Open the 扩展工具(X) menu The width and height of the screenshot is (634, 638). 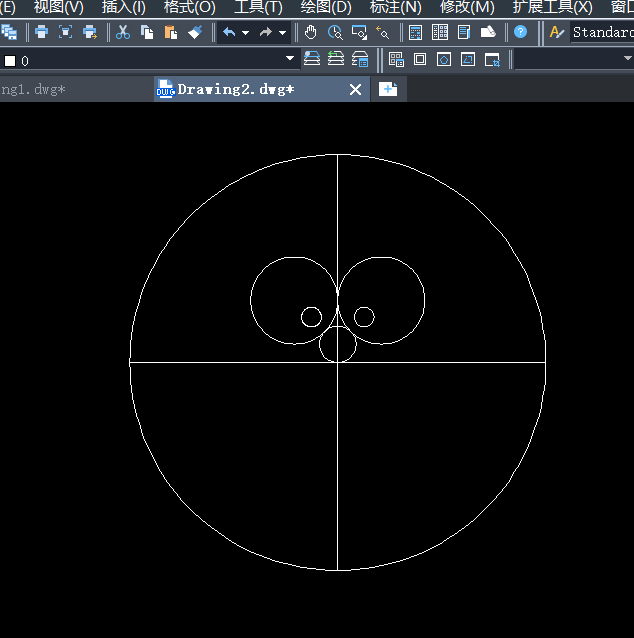pos(553,7)
